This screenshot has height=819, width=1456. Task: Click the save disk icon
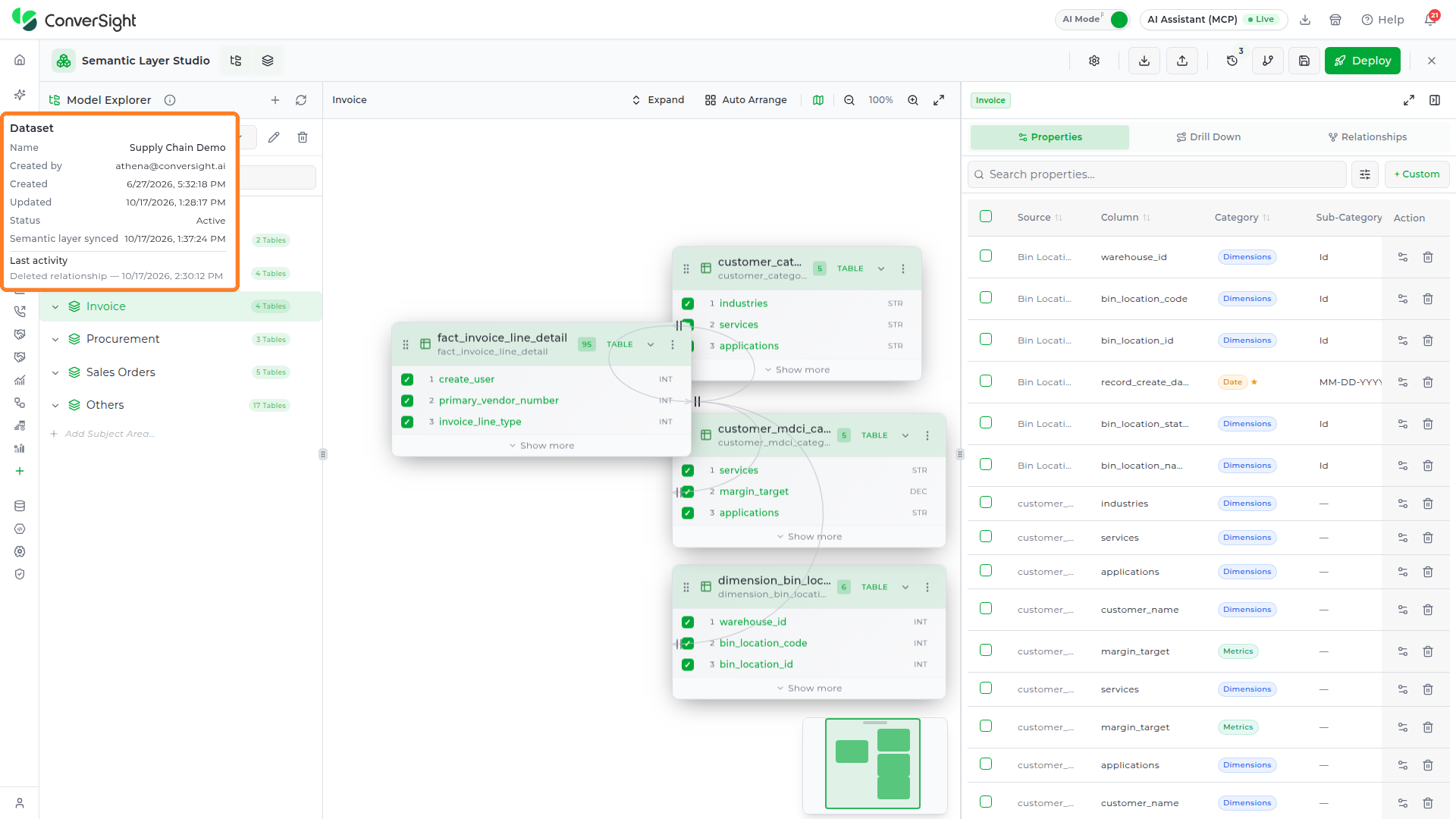(1304, 61)
